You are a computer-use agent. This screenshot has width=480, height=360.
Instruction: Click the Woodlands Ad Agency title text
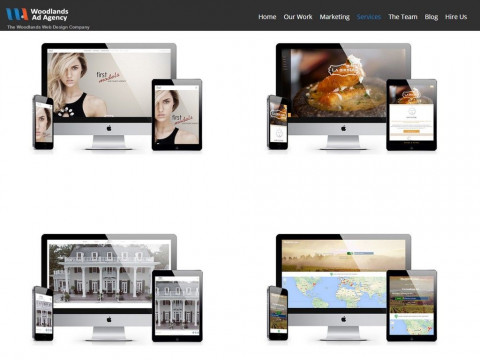49,14
